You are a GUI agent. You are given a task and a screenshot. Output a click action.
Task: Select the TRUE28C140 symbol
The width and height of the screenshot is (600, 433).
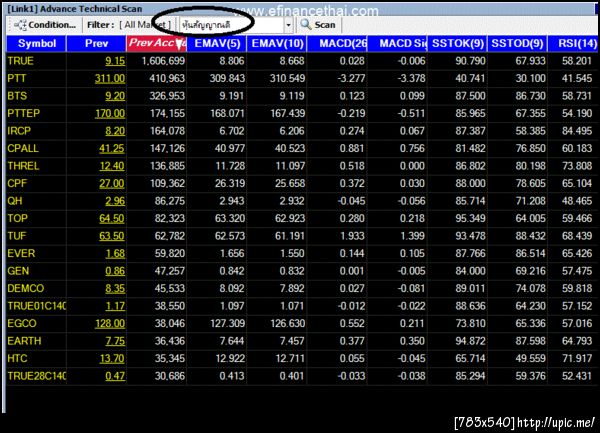(36, 376)
